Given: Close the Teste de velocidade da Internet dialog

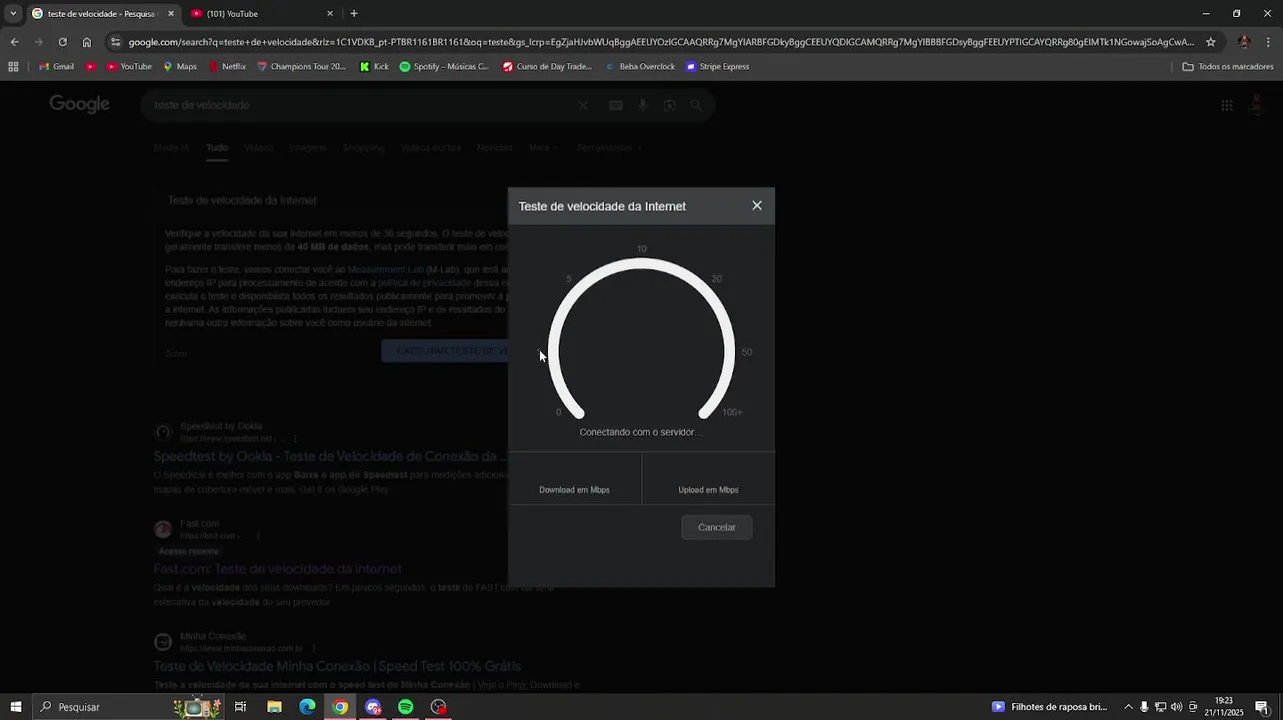Looking at the screenshot, I should tap(757, 206).
